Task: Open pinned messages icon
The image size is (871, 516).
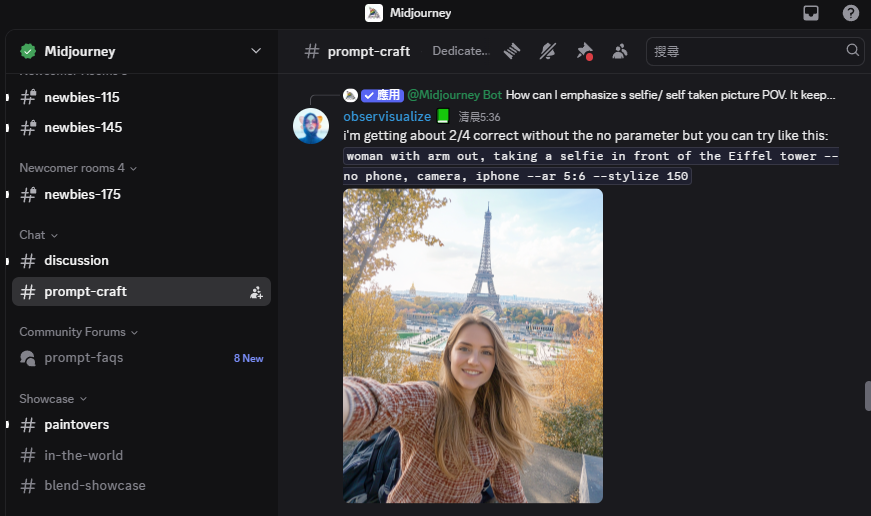Action: tap(584, 51)
